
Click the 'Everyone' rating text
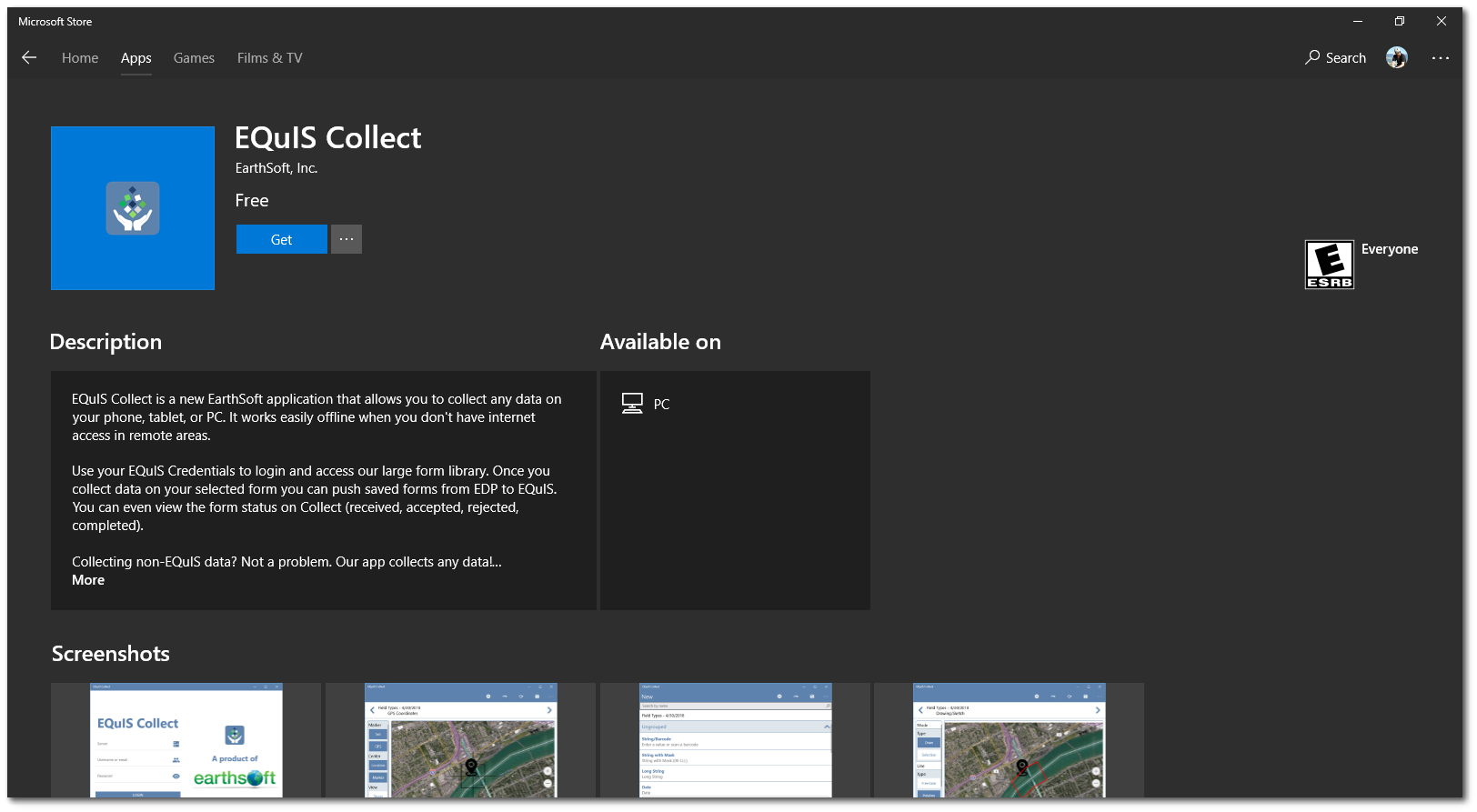tap(1390, 249)
